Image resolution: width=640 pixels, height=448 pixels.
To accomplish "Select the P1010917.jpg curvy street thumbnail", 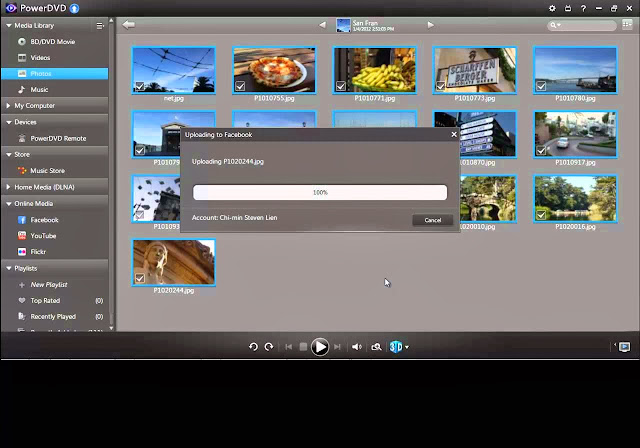I will point(575,134).
